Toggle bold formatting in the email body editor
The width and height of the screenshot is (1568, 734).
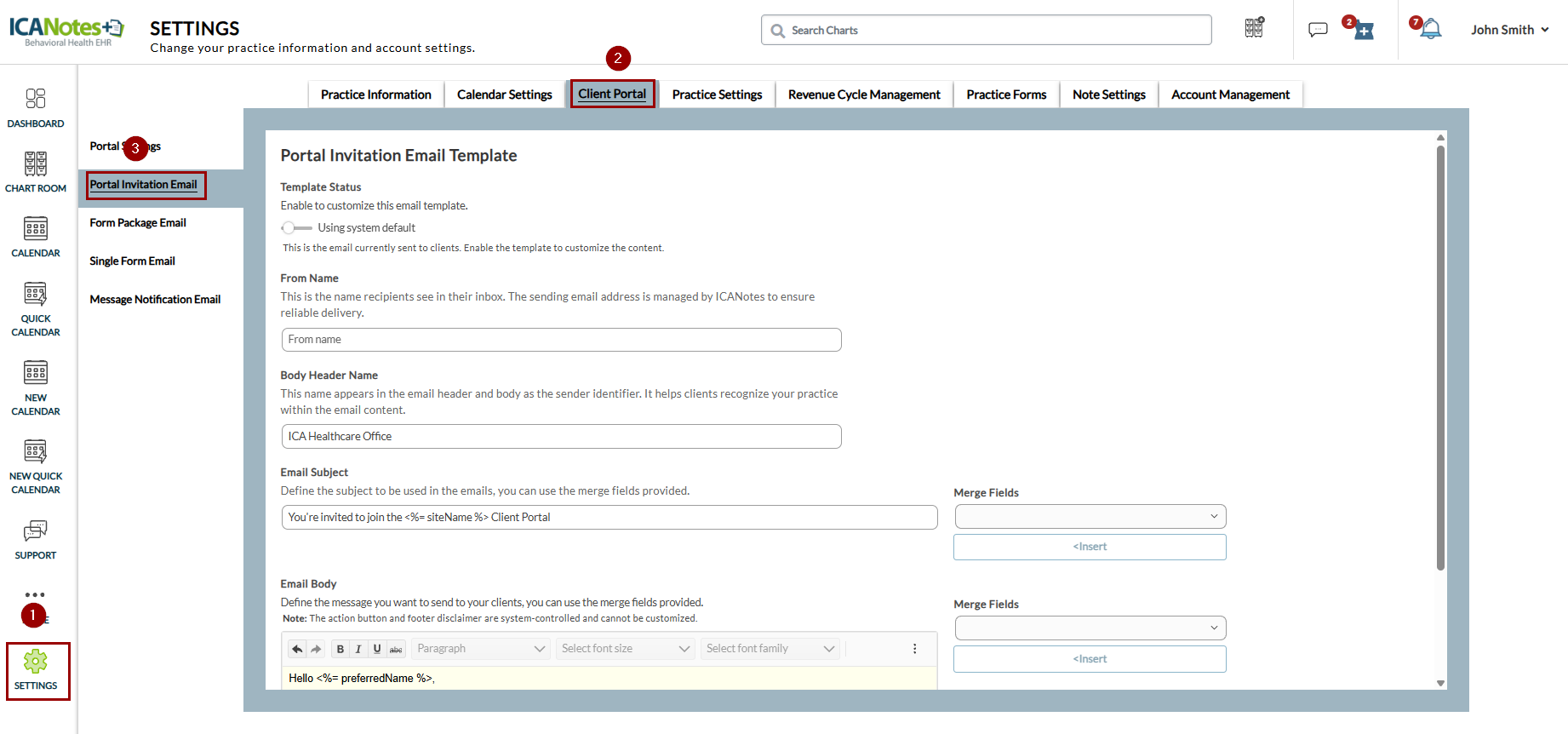pos(340,649)
